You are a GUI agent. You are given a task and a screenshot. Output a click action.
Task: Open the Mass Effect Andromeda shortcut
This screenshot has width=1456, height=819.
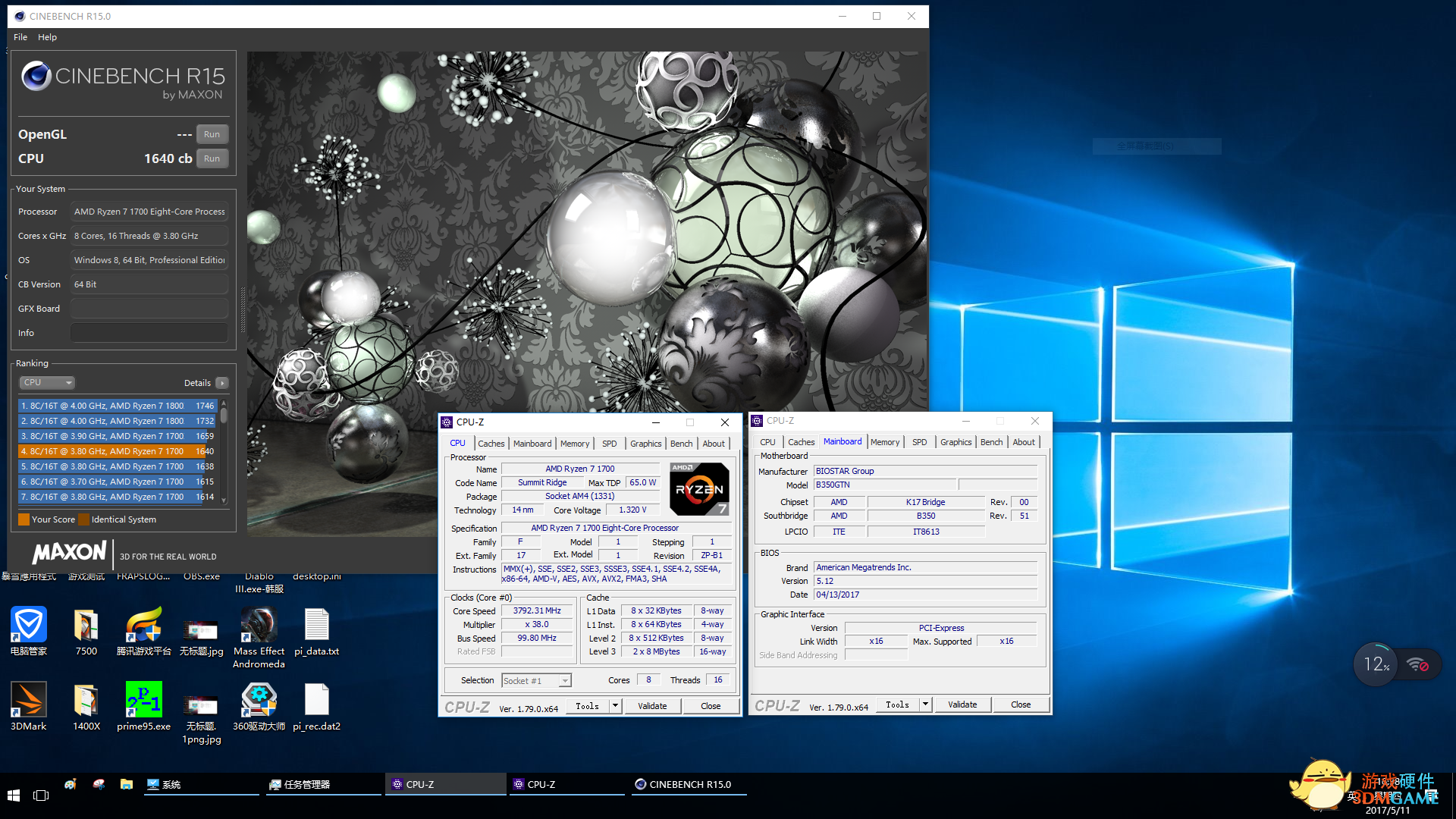pyautogui.click(x=259, y=625)
